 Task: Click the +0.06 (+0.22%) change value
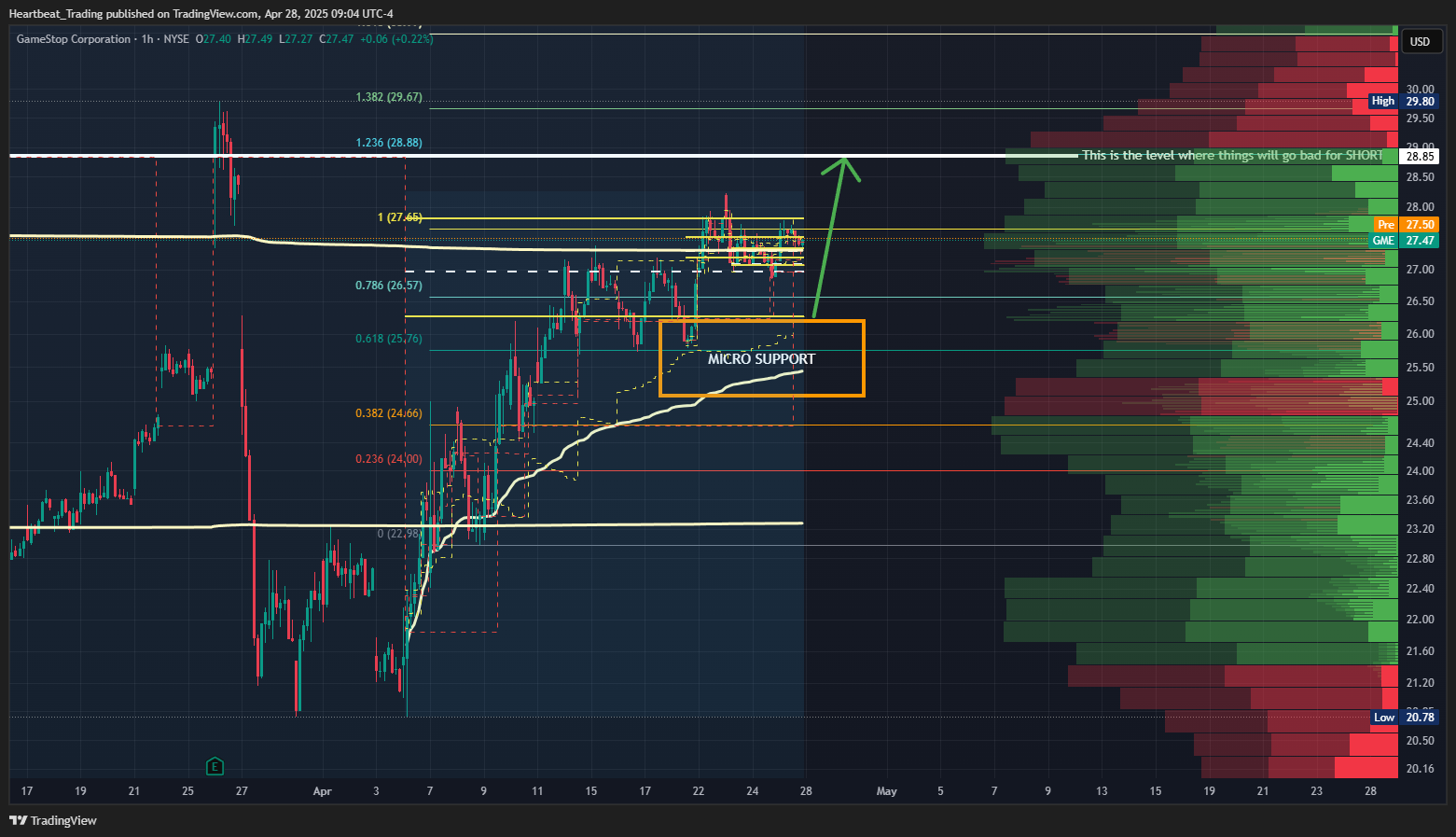tap(397, 39)
